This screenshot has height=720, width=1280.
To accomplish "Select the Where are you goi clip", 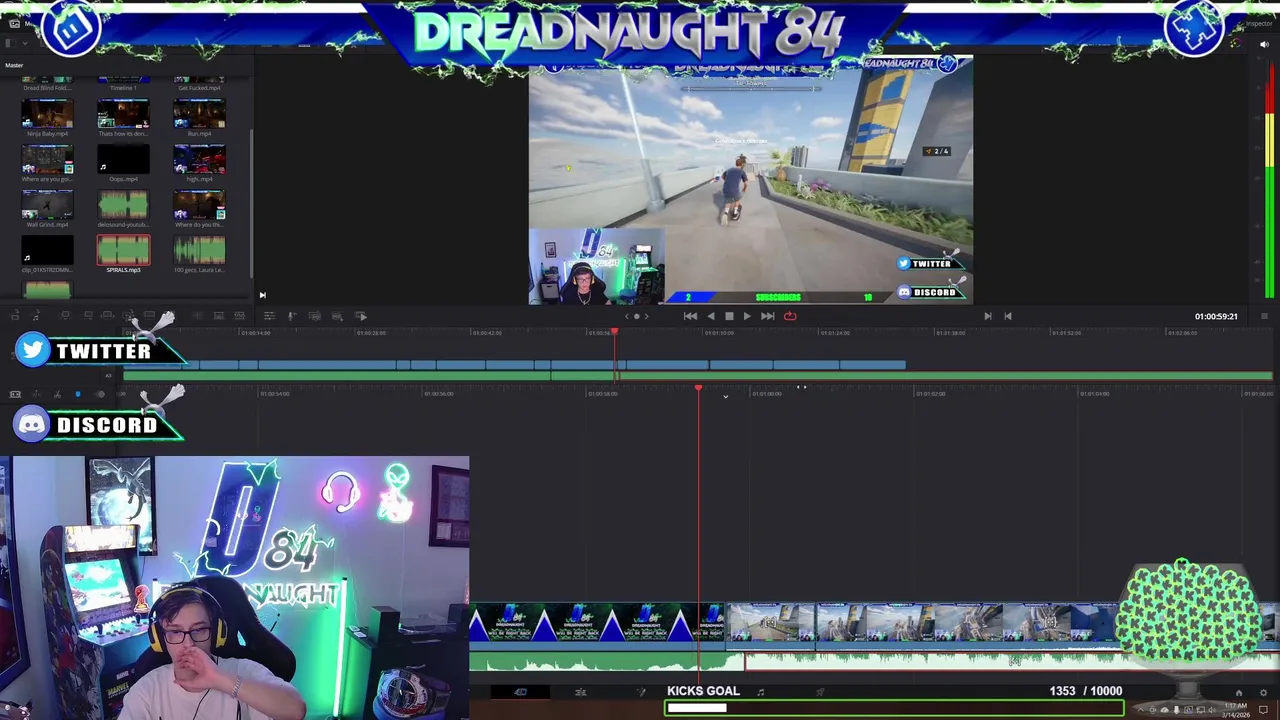I will point(47,159).
